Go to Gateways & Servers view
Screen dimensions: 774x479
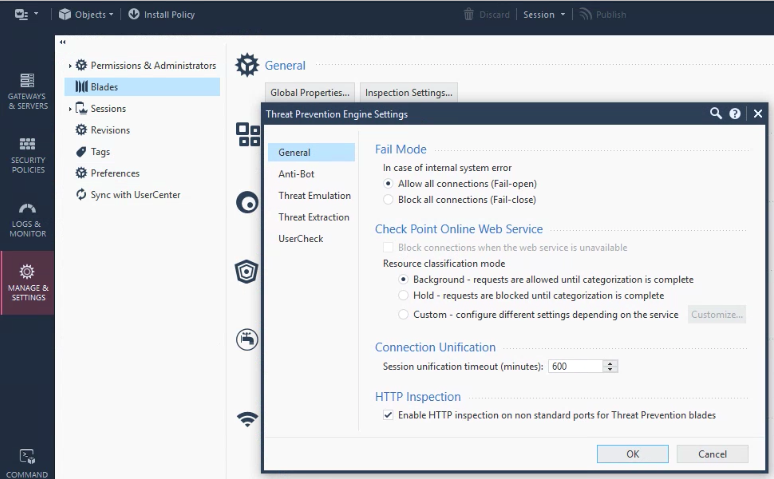(x=28, y=91)
